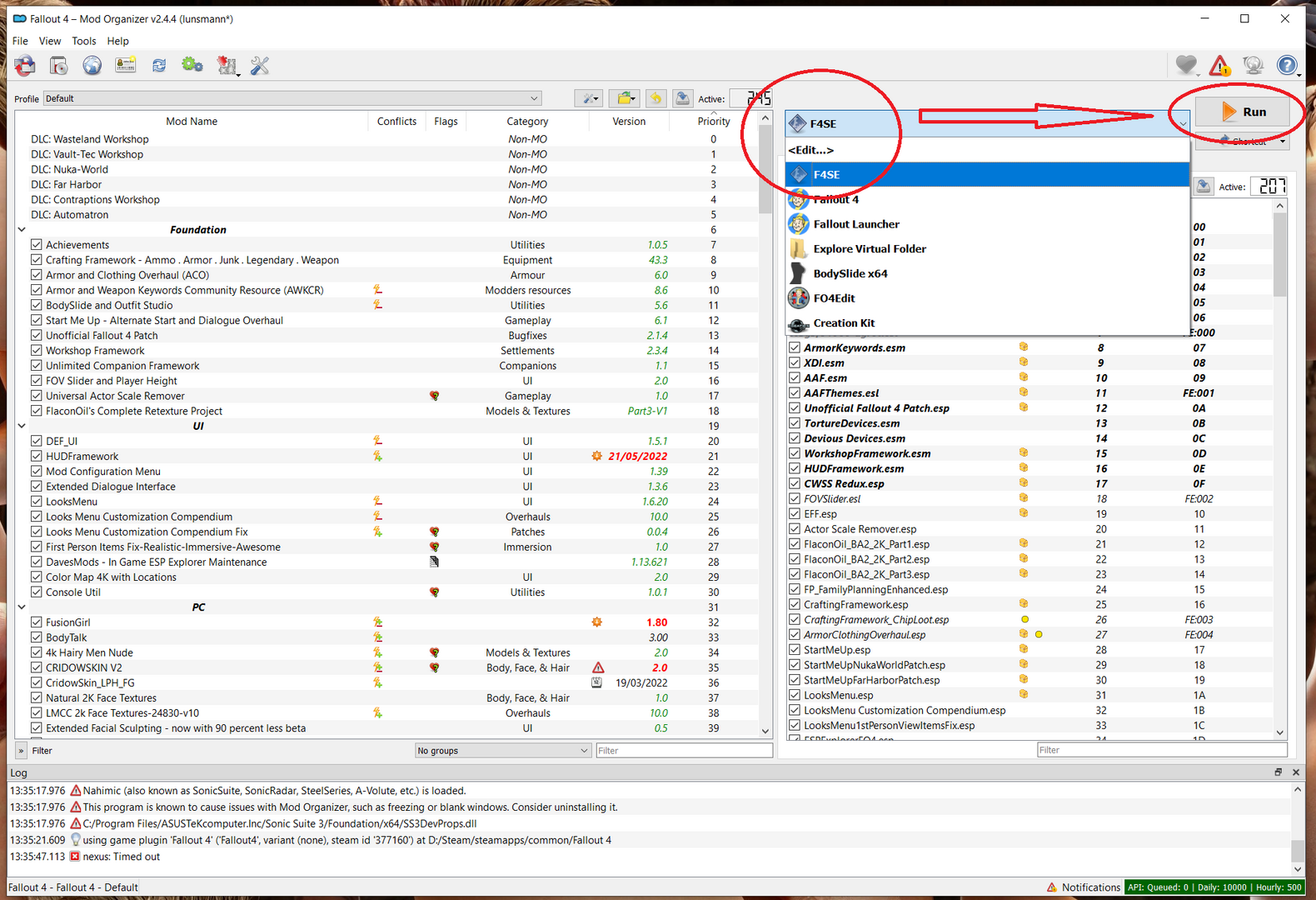This screenshot has height=900, width=1316.
Task: Disable the Unofficial Fallout 4 Patch mod
Action: pos(37,336)
